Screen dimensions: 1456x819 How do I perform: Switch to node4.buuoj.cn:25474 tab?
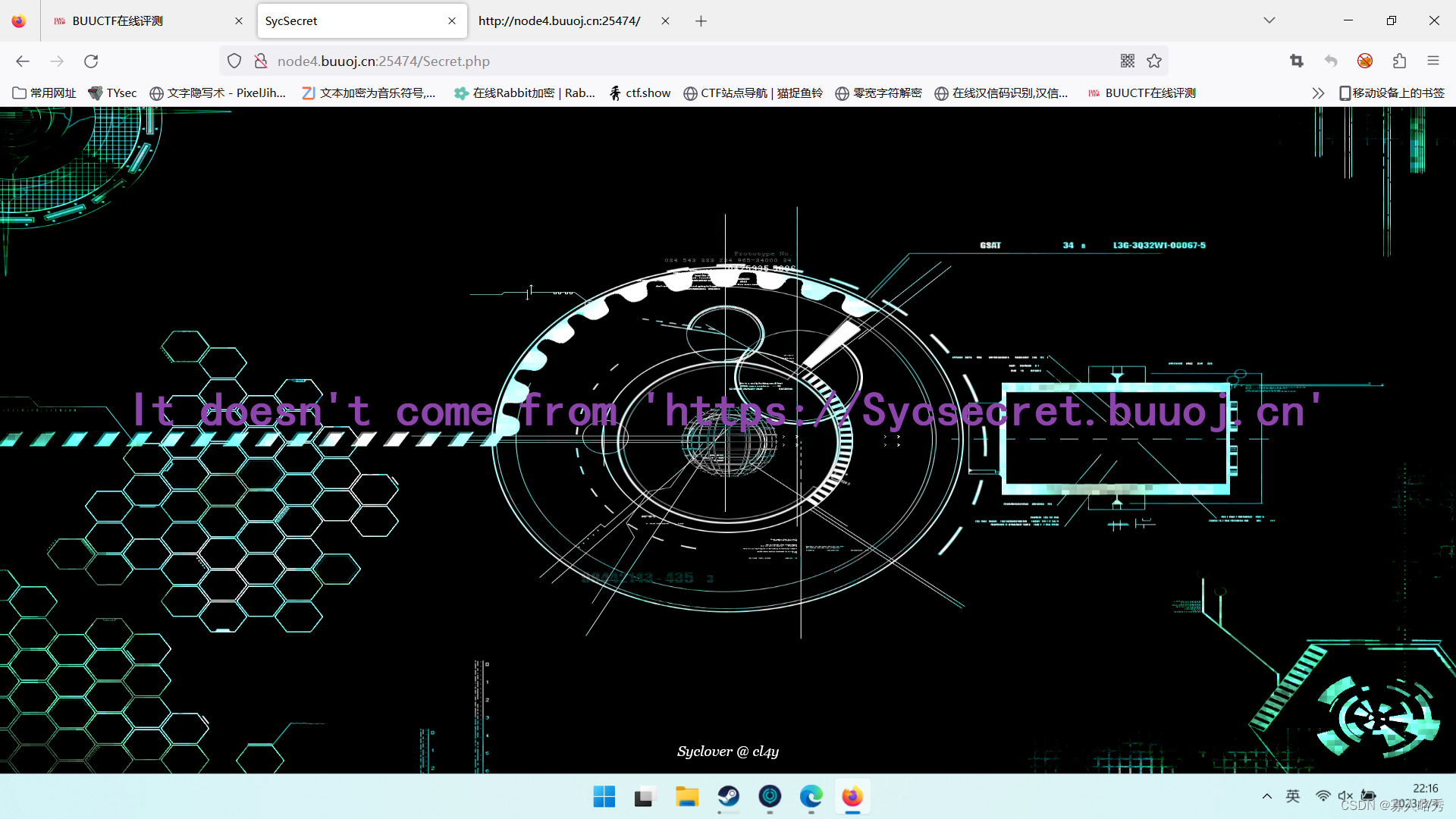coord(559,20)
